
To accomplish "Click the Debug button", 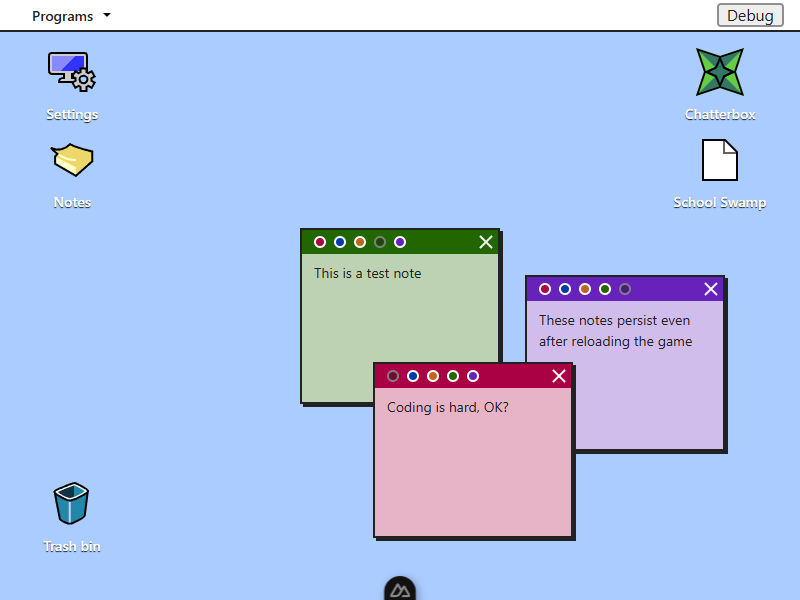I will coord(750,15).
